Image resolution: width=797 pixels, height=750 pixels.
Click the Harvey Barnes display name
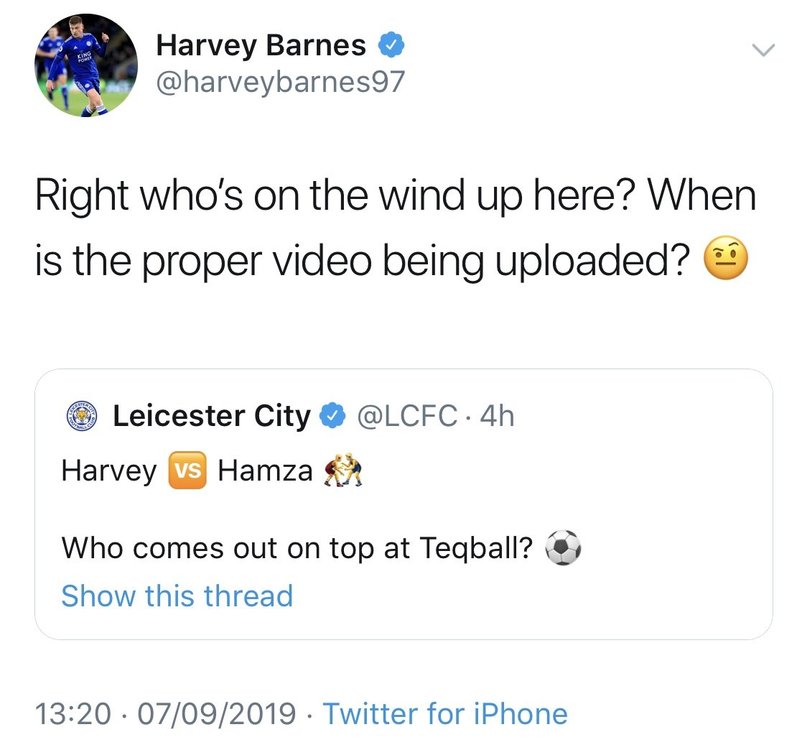pyautogui.click(x=261, y=45)
